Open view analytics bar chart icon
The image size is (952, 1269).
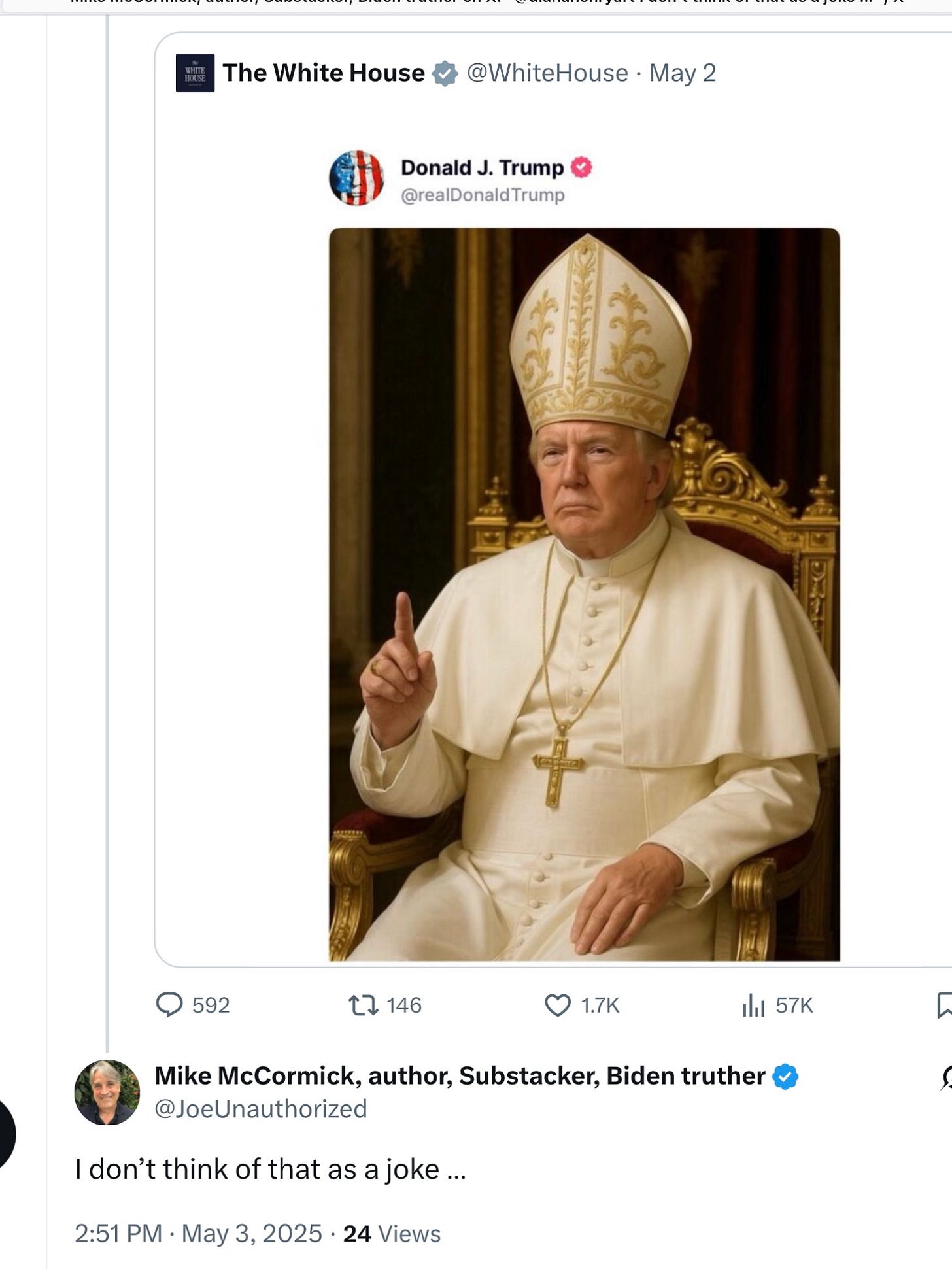753,1005
